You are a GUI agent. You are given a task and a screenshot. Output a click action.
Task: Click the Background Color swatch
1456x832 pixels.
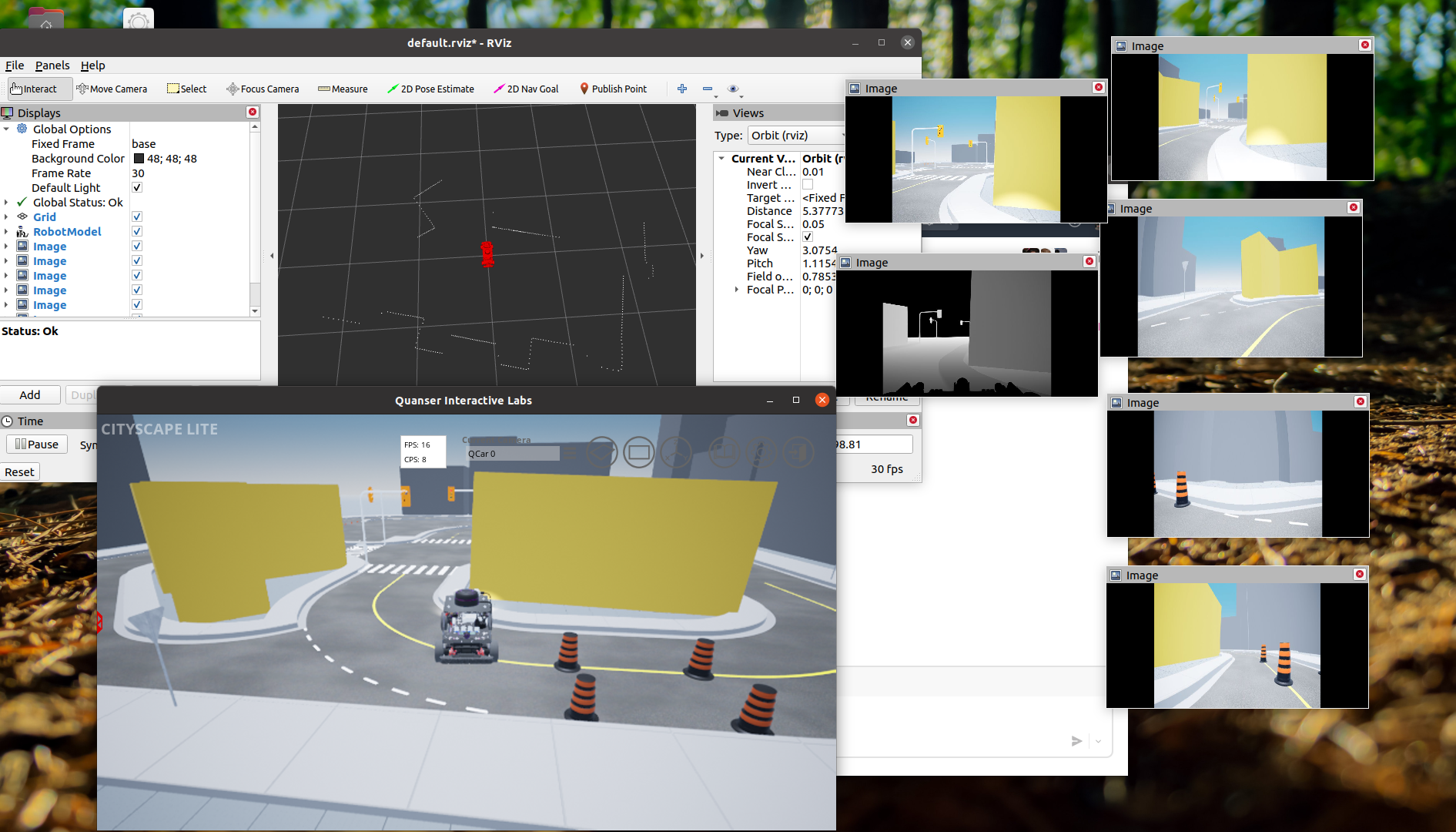(x=139, y=159)
